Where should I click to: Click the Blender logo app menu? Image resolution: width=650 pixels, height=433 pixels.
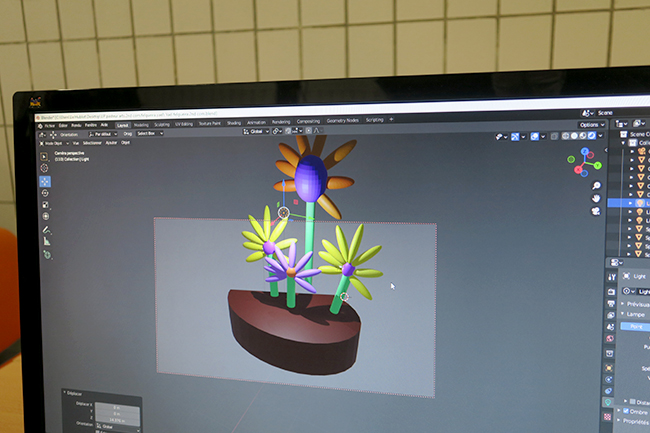coord(40,126)
